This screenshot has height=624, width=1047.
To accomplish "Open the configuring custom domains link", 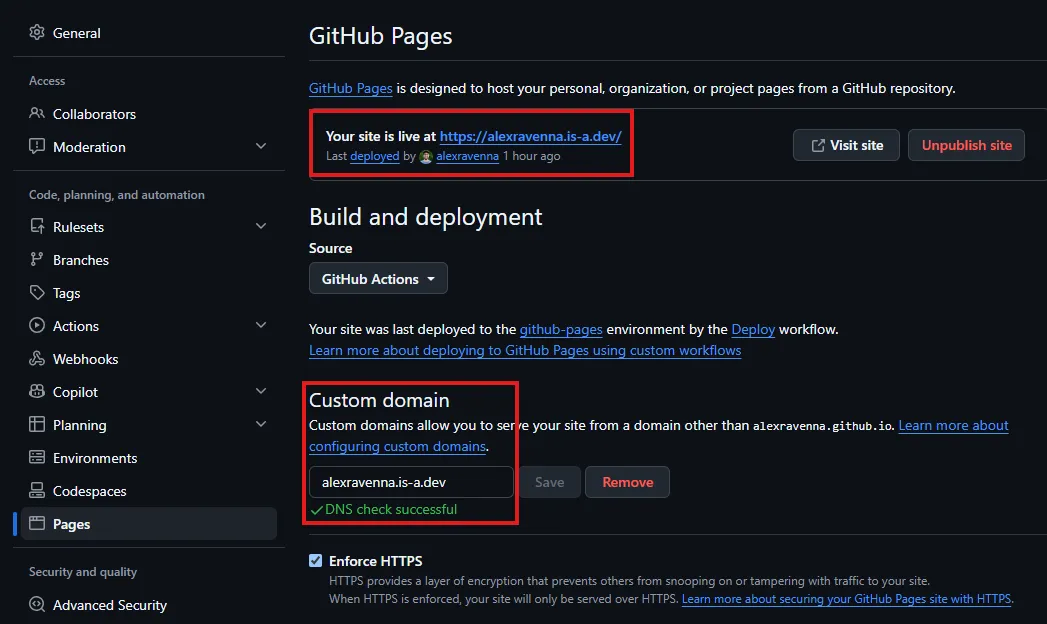I will [x=397, y=446].
